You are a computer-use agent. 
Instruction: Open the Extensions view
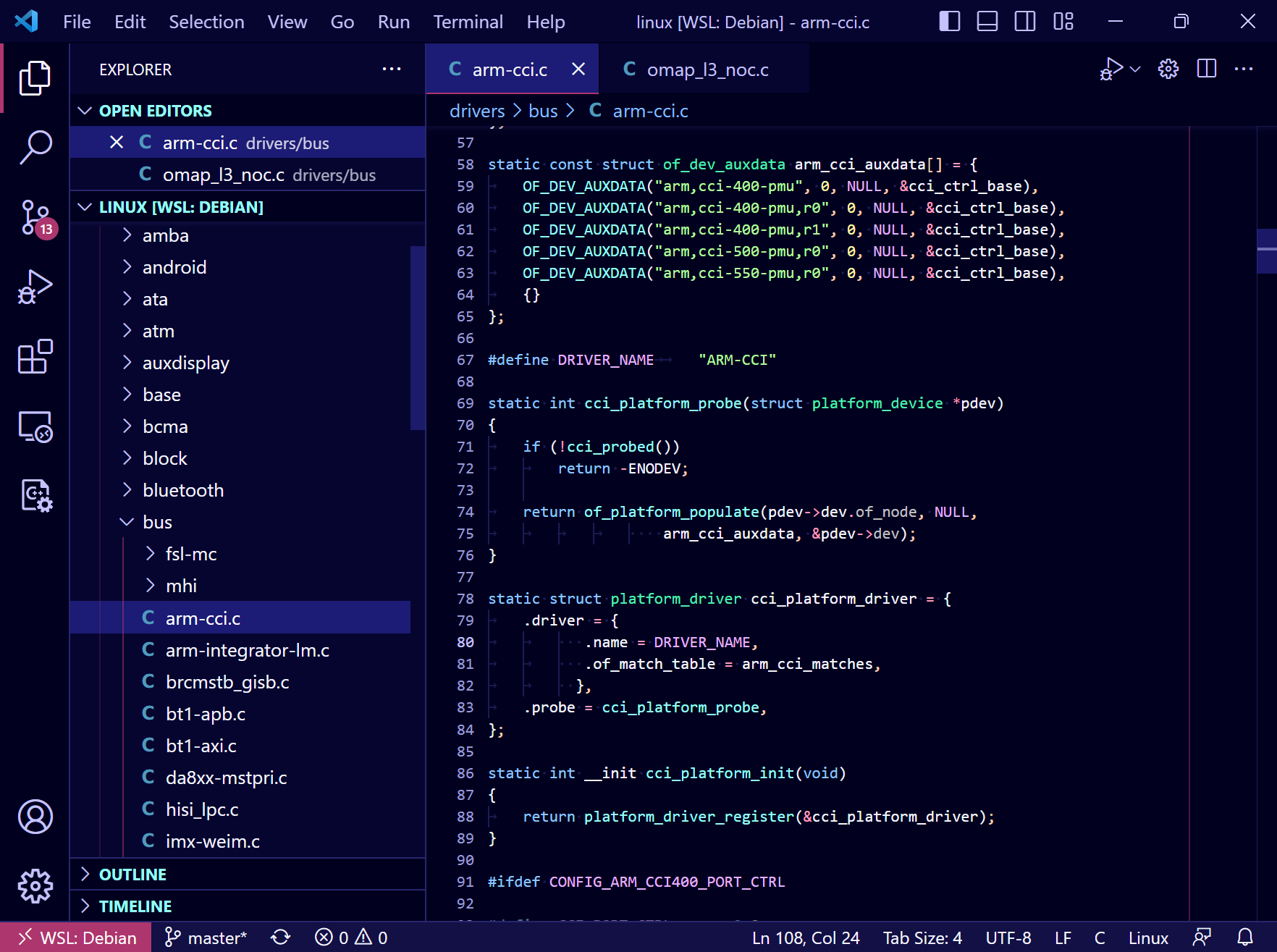click(x=35, y=356)
